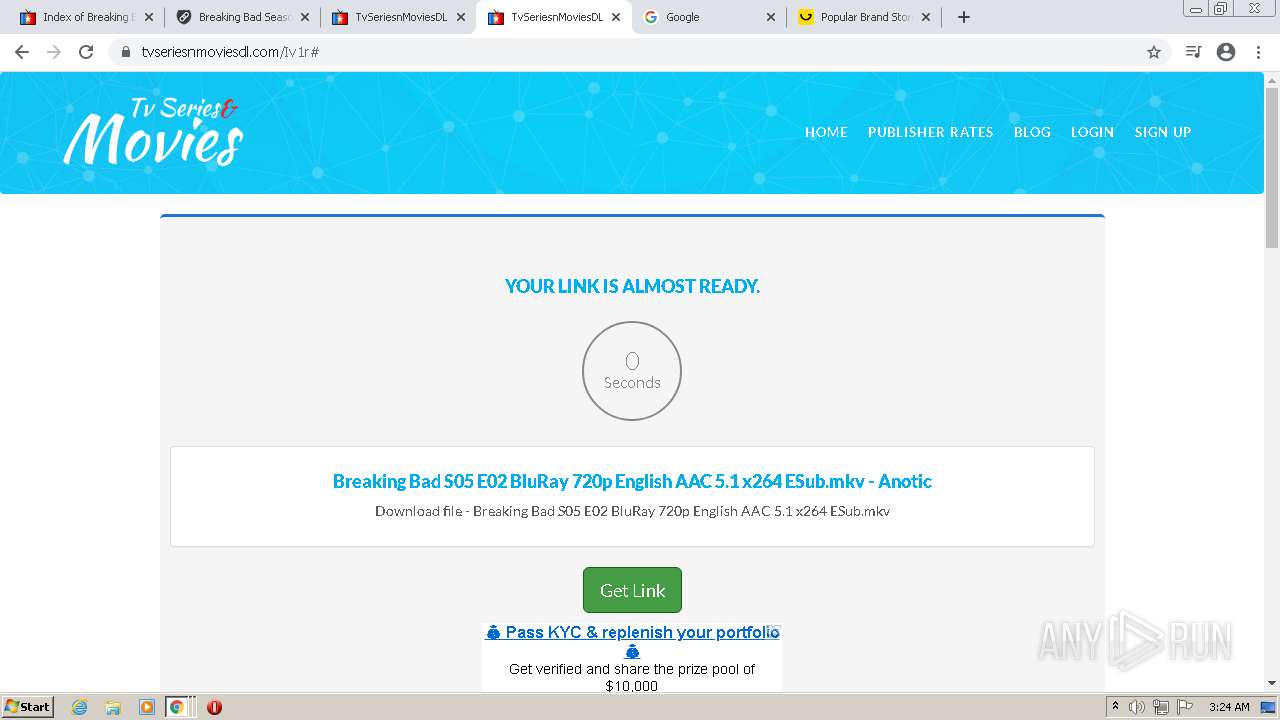Image resolution: width=1280 pixels, height=720 pixels.
Task: Bookmark this page with the star icon
Action: pyautogui.click(x=1154, y=52)
